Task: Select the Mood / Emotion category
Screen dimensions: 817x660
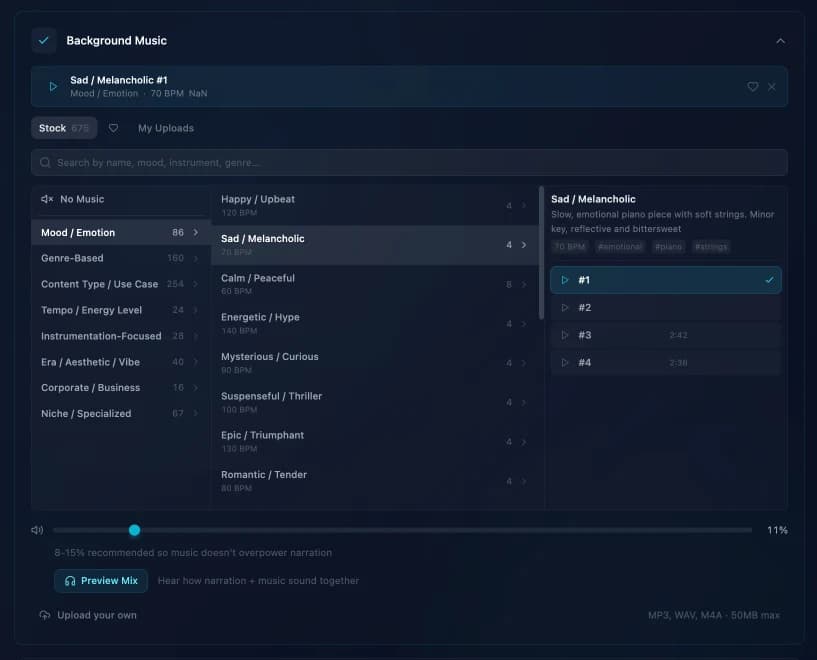Action: pyautogui.click(x=121, y=232)
